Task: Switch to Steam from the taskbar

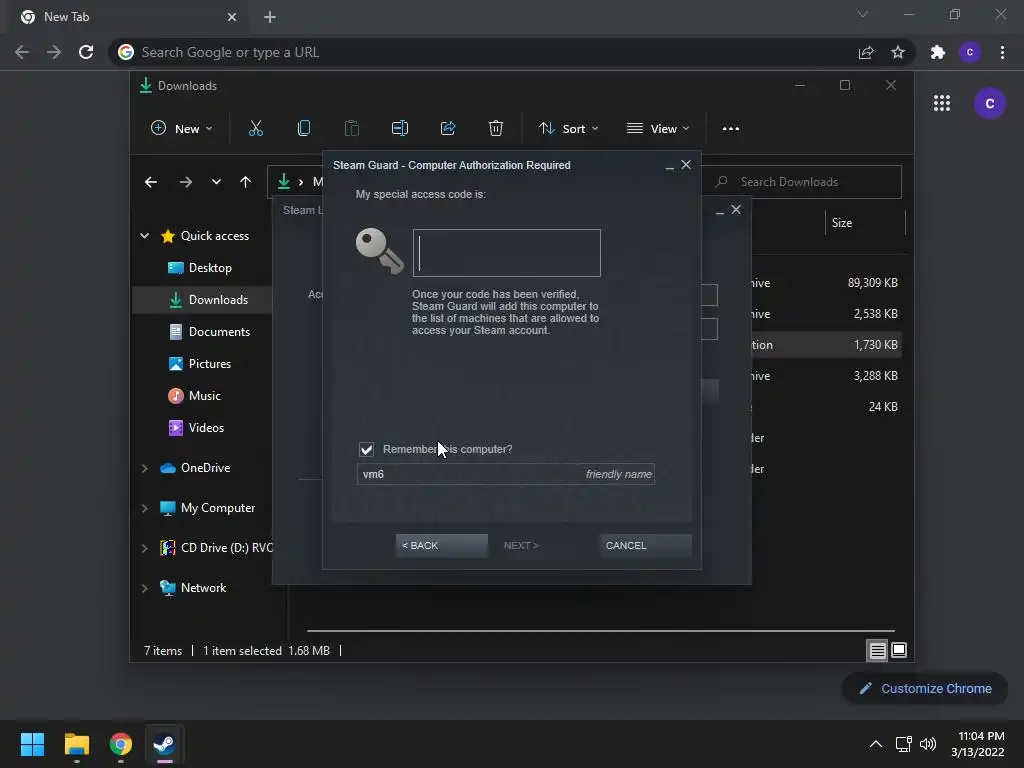Action: (164, 744)
